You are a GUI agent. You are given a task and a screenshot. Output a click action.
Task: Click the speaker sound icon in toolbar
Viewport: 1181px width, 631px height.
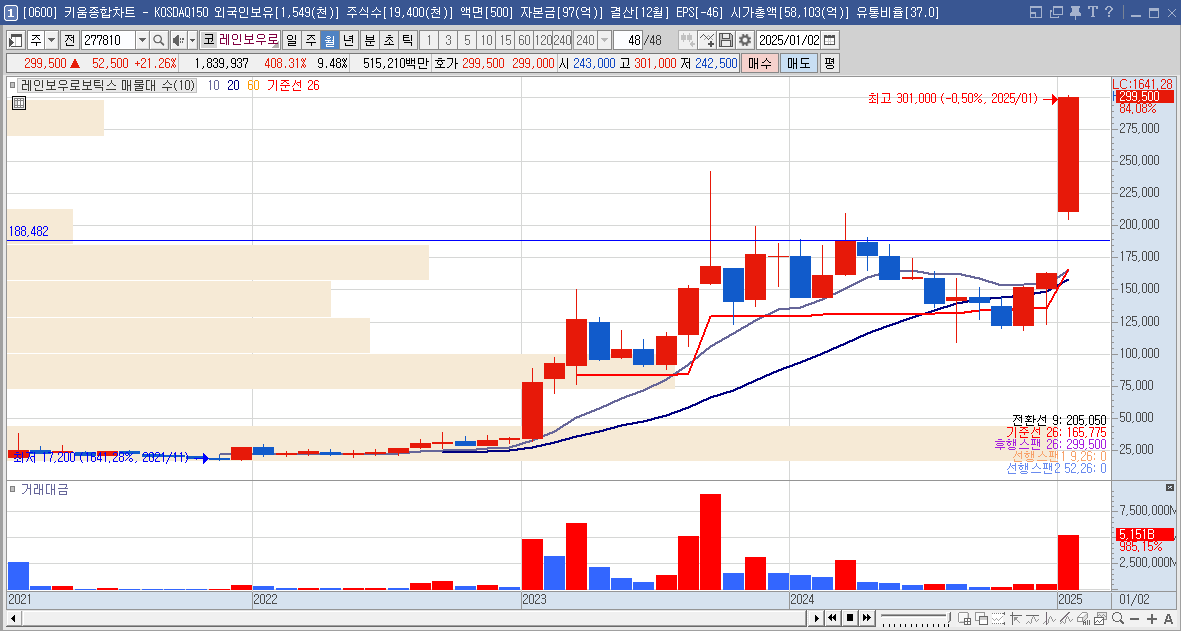[x=178, y=40]
